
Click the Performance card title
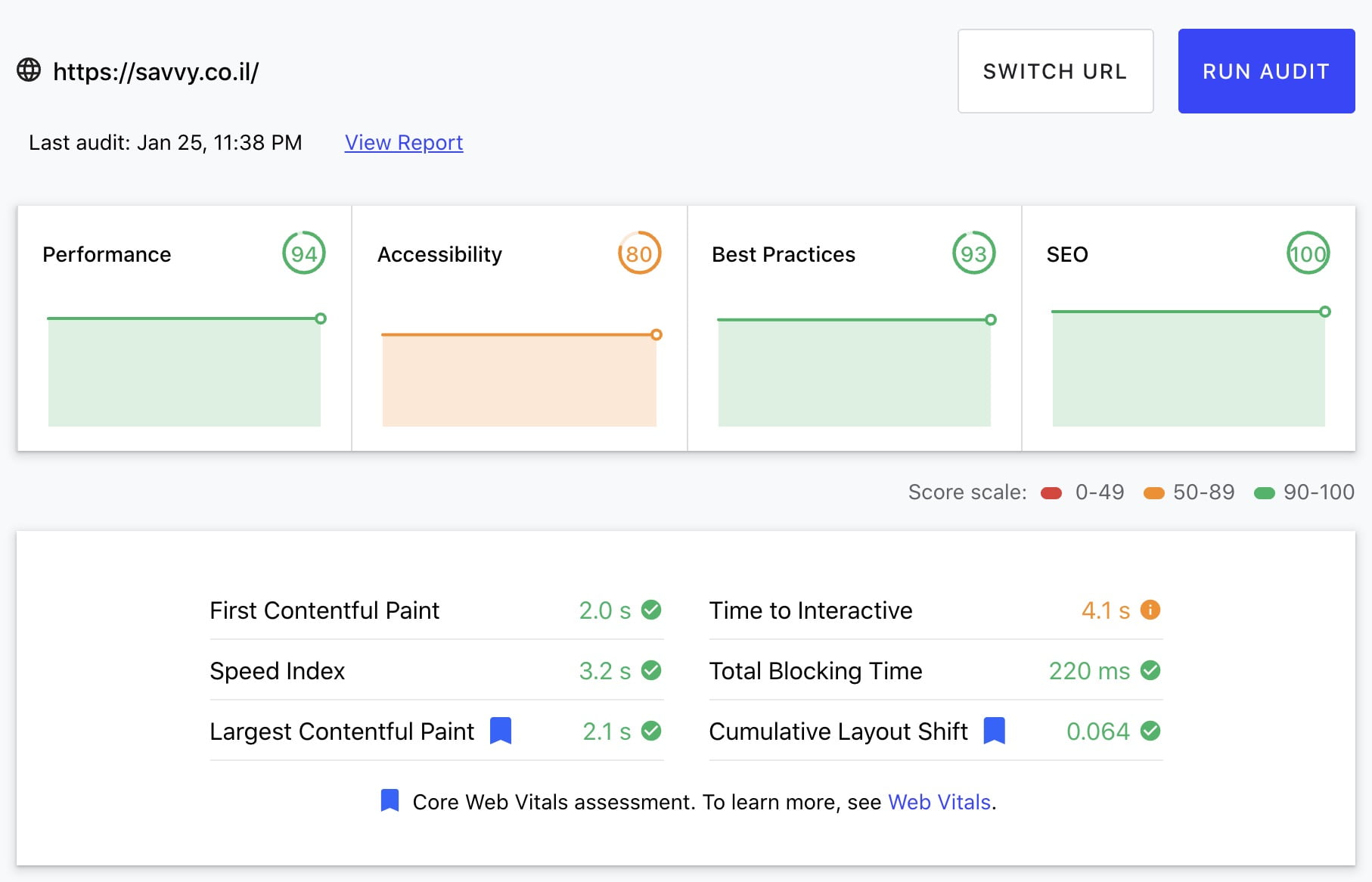point(107,254)
